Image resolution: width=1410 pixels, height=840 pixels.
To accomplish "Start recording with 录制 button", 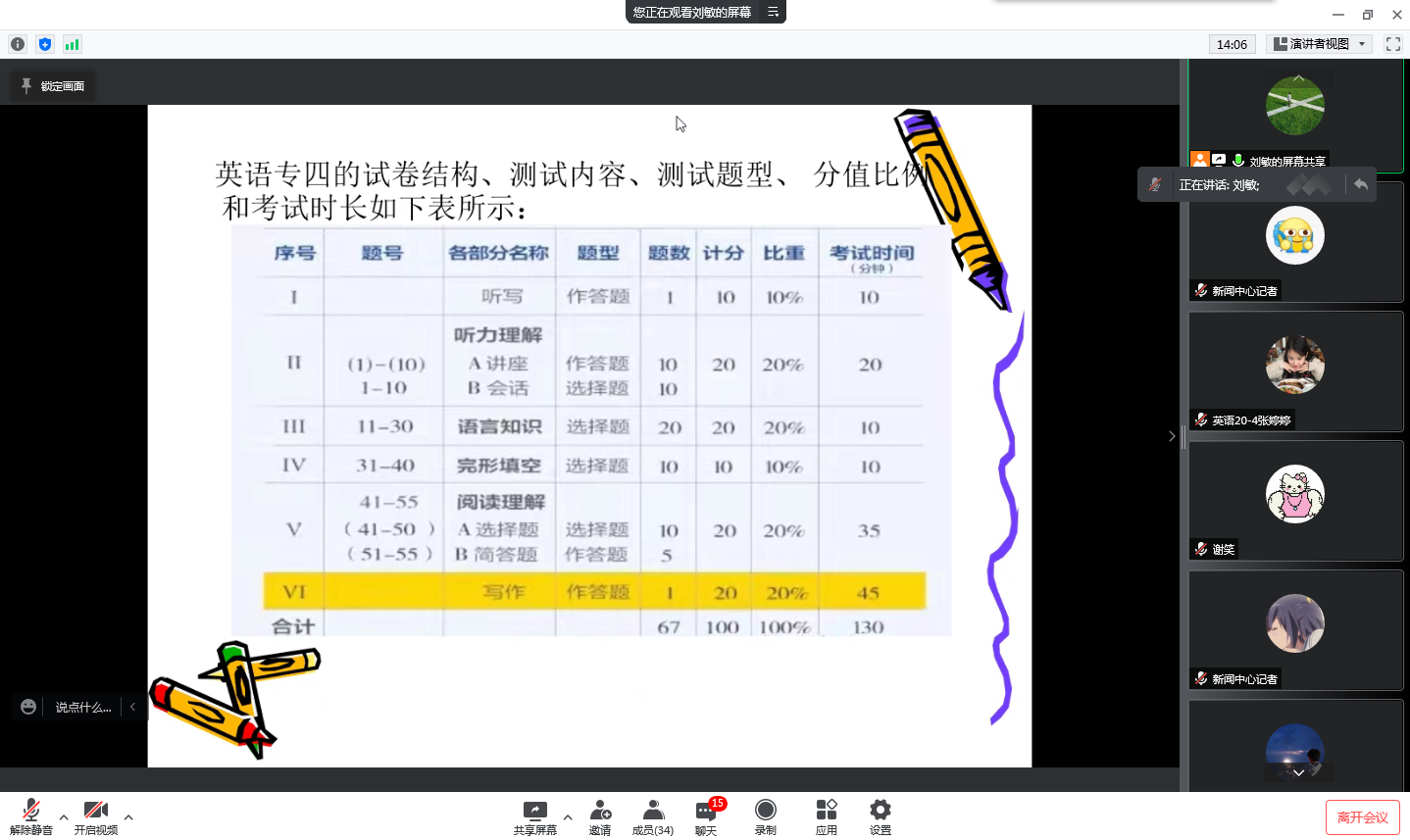I will (765, 816).
